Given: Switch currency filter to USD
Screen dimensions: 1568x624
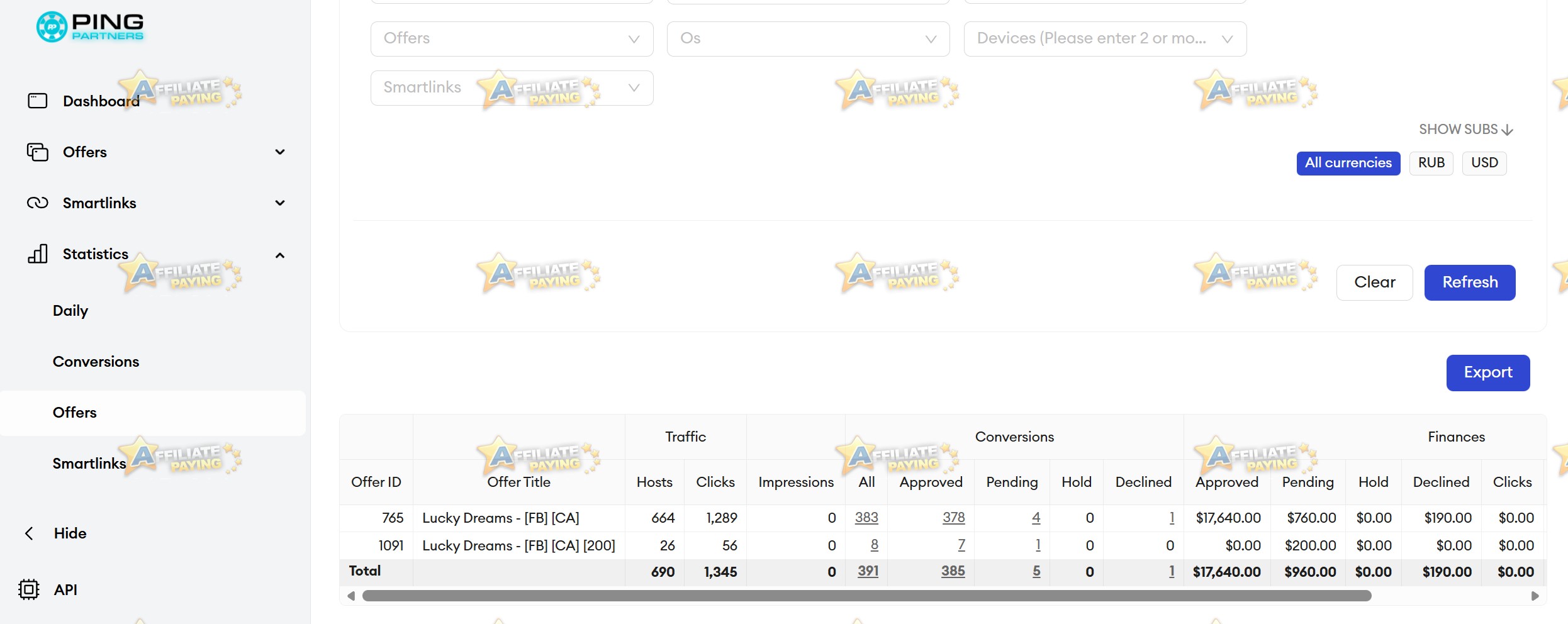Looking at the screenshot, I should pyautogui.click(x=1484, y=163).
